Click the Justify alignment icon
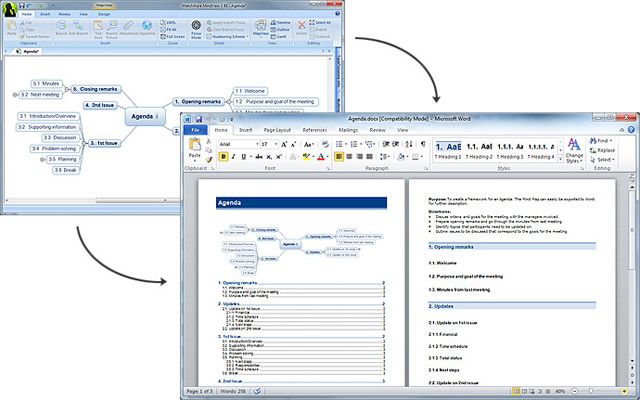 pyautogui.click(x=369, y=157)
